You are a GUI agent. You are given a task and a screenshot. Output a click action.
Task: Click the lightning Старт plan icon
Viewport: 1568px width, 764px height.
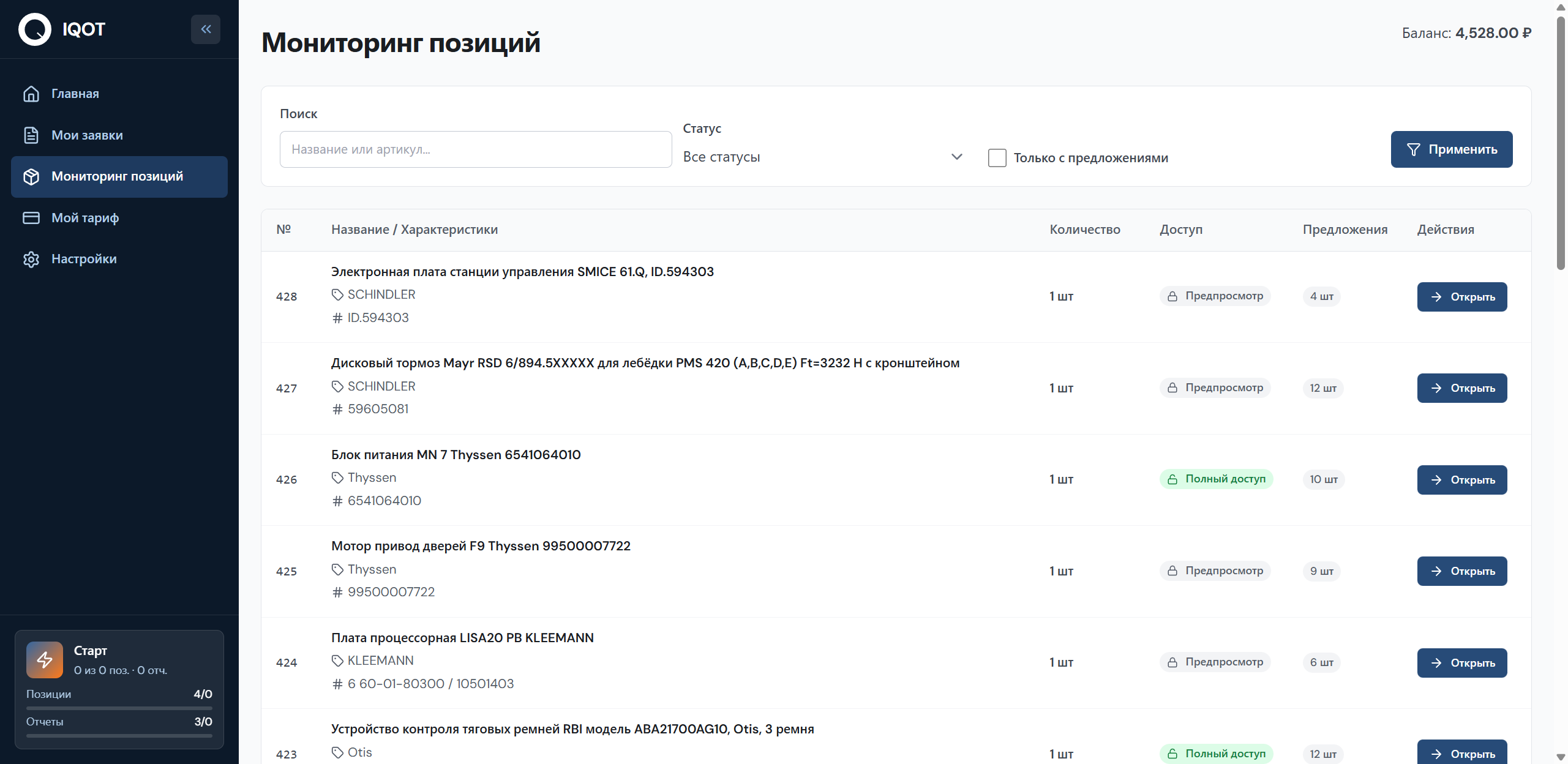point(45,659)
